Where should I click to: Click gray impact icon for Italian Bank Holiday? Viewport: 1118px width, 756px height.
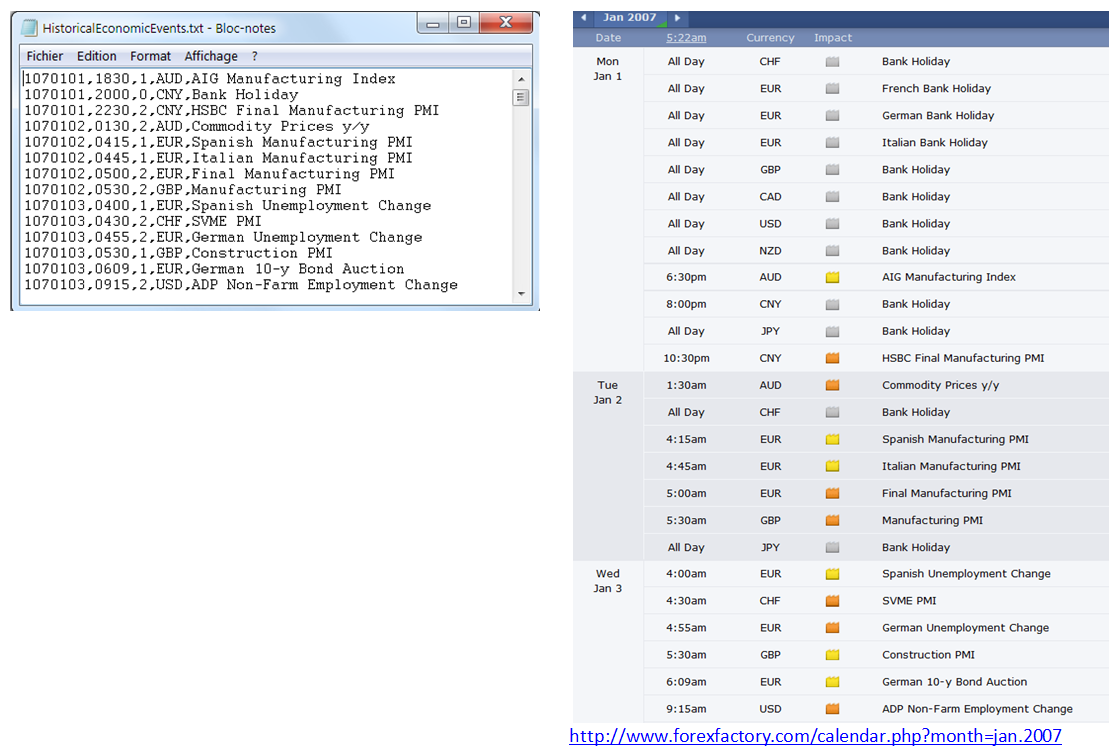pyautogui.click(x=832, y=143)
